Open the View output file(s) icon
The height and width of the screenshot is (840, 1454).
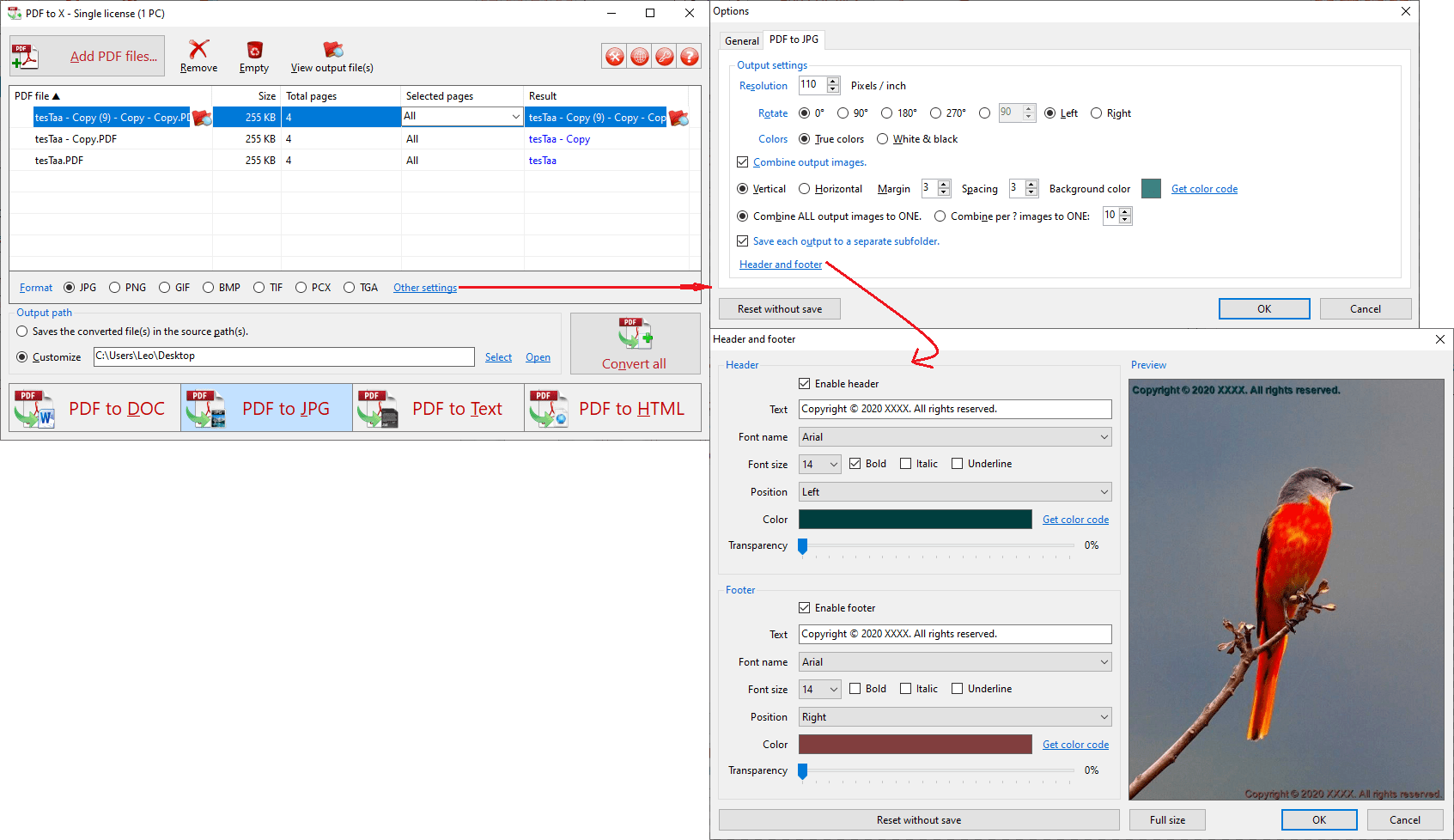332,50
